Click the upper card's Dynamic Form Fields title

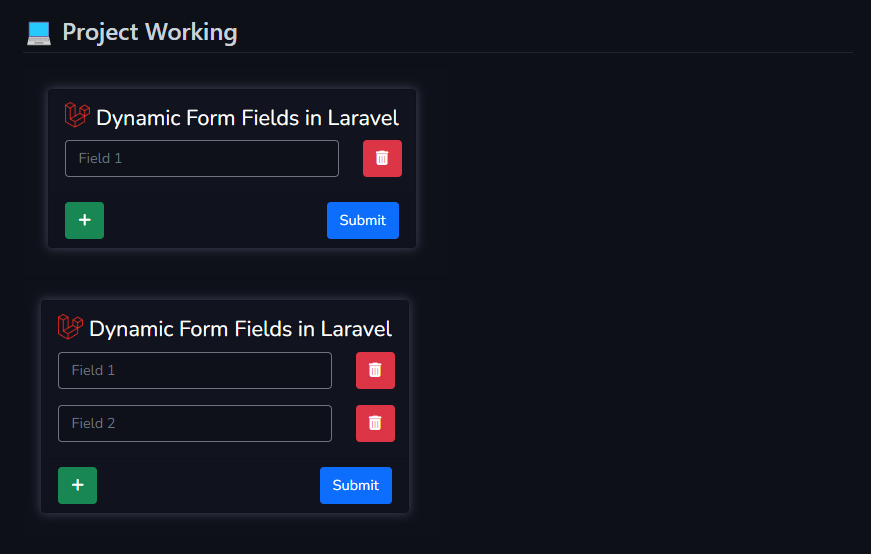tap(247, 118)
